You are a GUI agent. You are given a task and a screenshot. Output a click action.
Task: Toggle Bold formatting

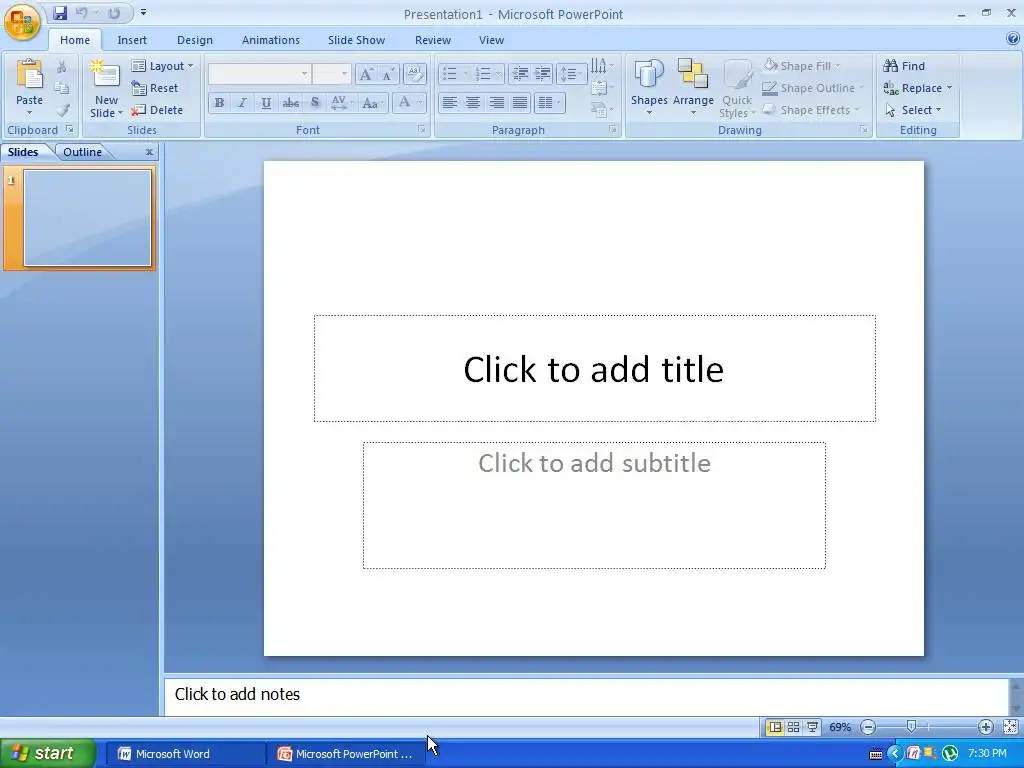coord(219,103)
